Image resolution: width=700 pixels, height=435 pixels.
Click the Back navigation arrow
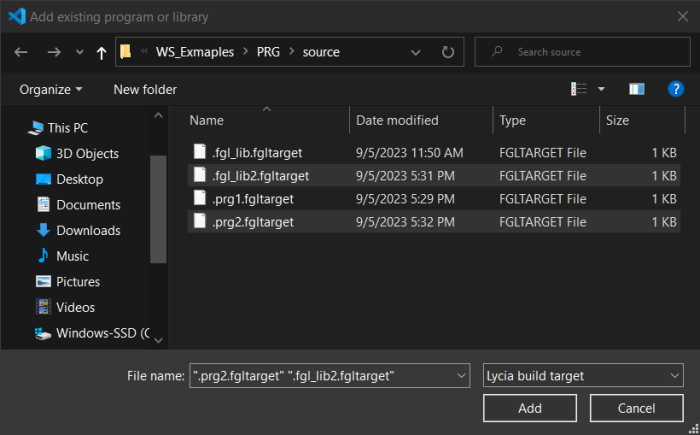[22, 52]
